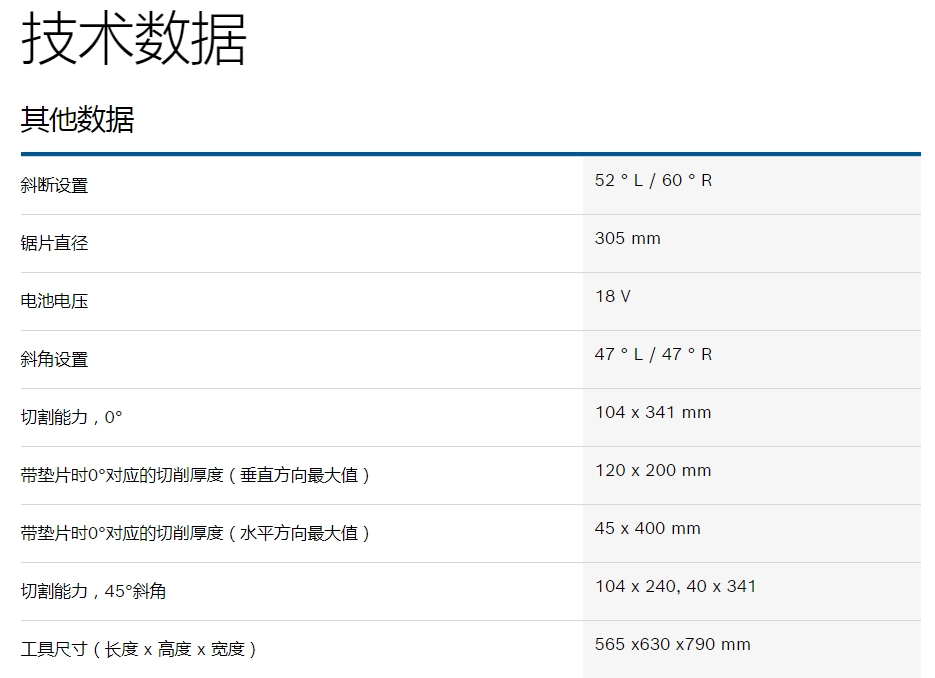Select the 305 mm value
This screenshot has height=678, width=935.
pos(627,239)
